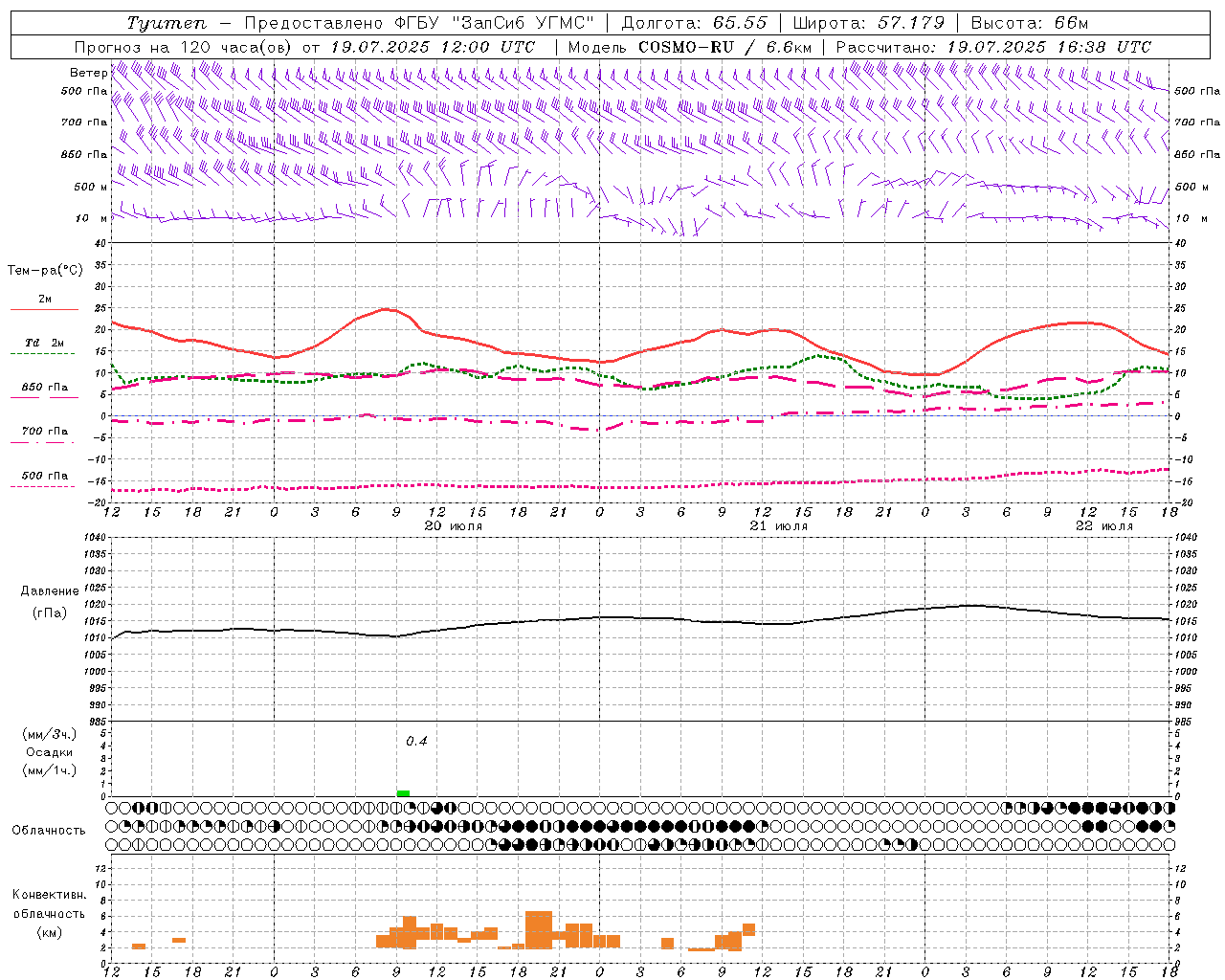Screen dimensions: 1225x980
Task: Click the date label 22 июля
Action: click(x=1104, y=526)
